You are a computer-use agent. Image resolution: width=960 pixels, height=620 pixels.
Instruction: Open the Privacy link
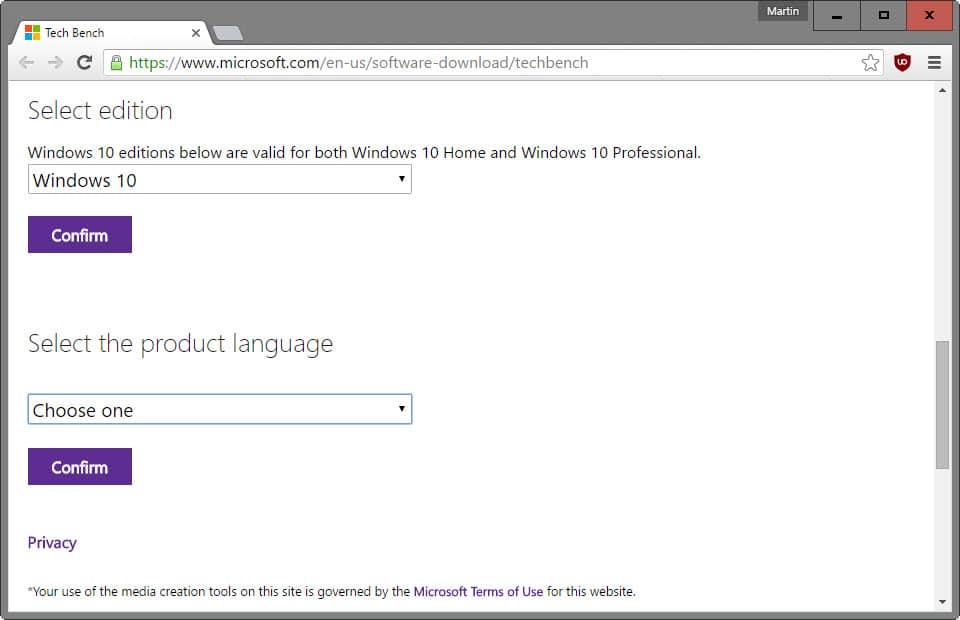point(52,542)
